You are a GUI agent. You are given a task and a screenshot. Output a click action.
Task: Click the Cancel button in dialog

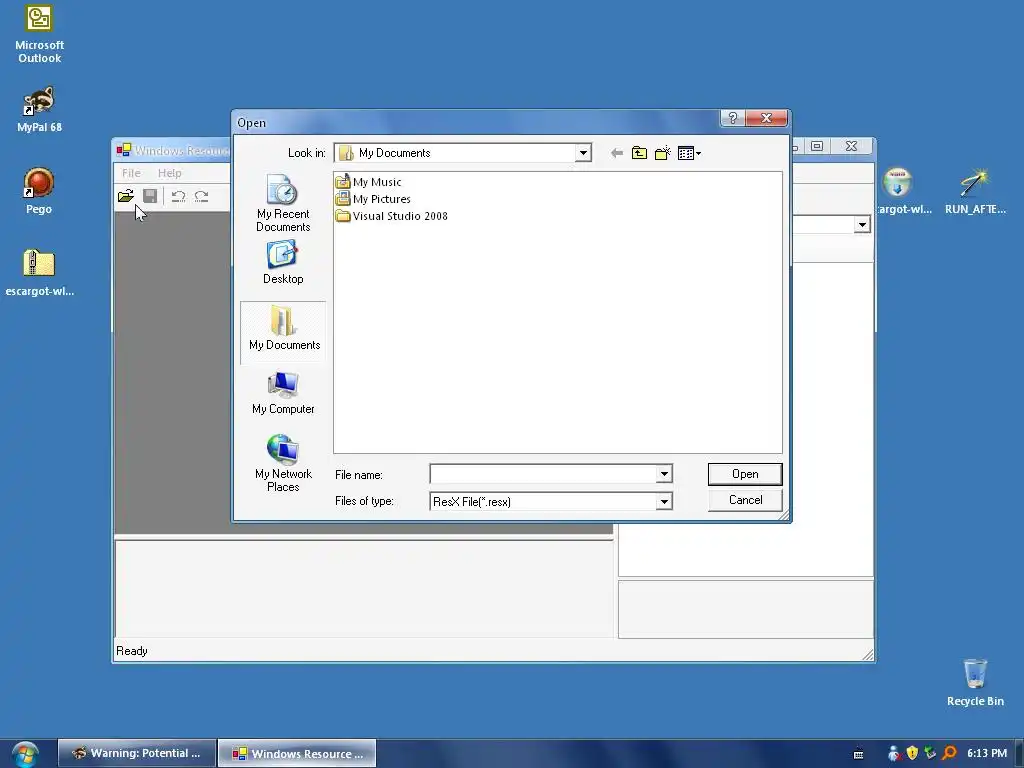[x=745, y=500]
